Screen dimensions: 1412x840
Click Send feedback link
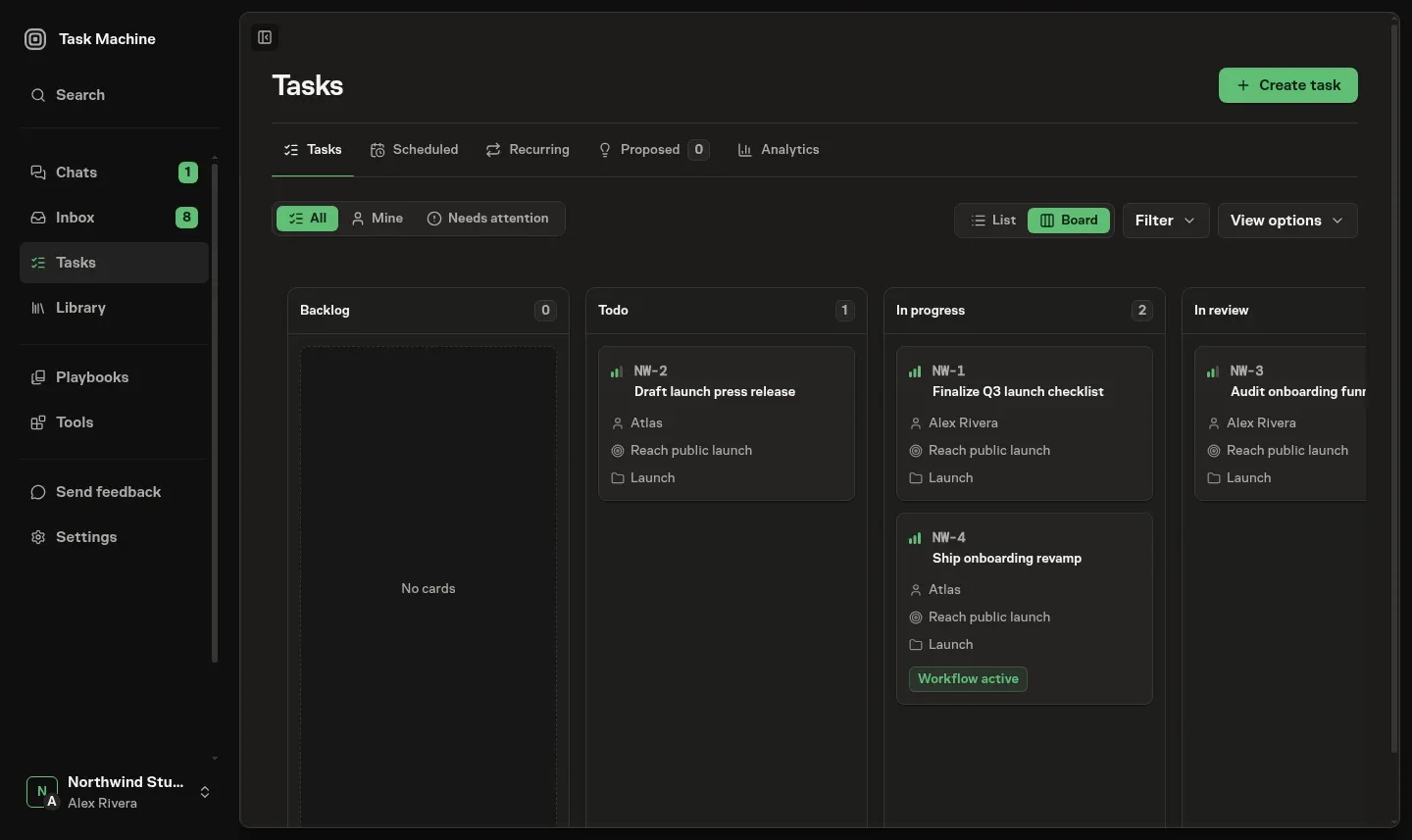point(114,492)
